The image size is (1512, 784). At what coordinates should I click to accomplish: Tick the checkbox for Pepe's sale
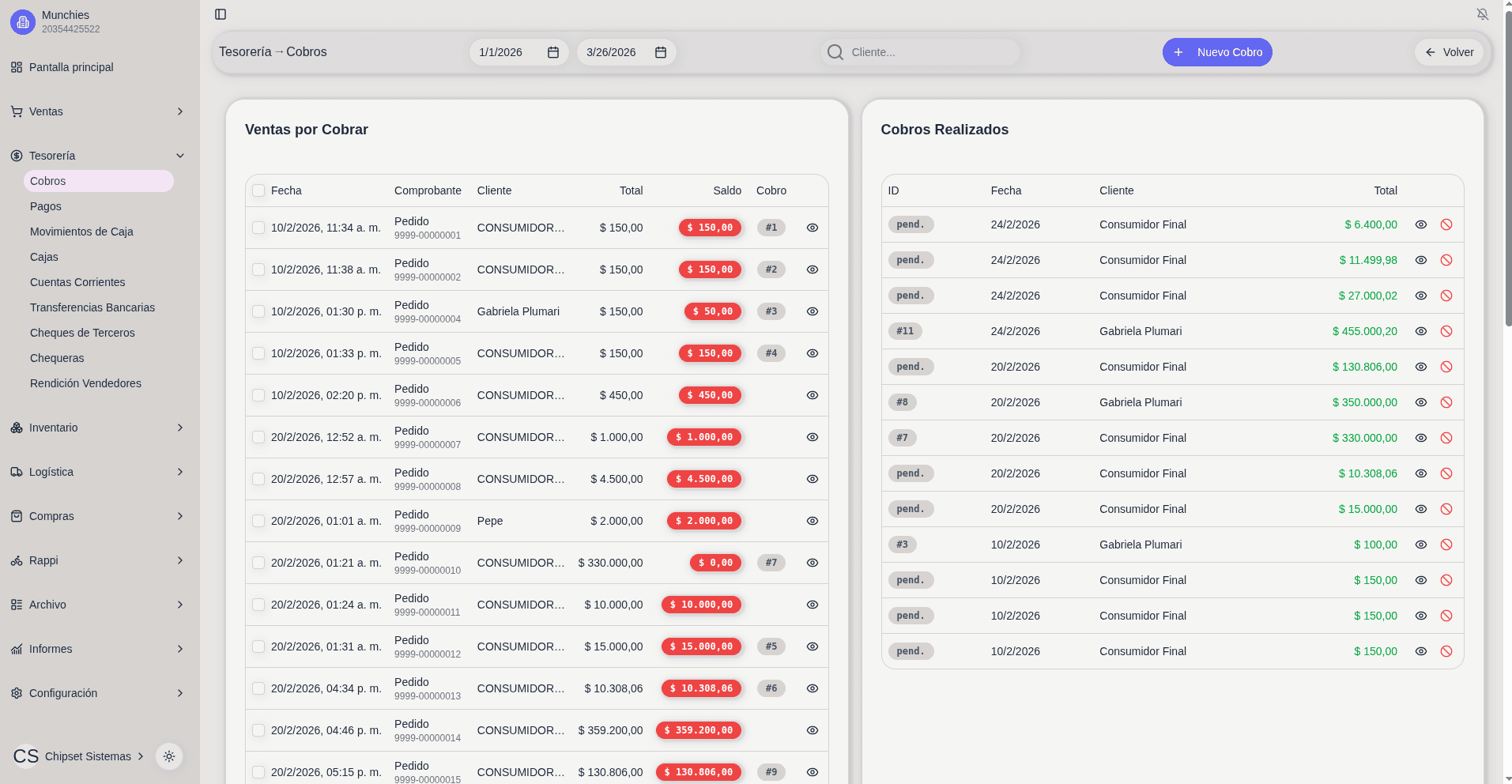click(258, 521)
